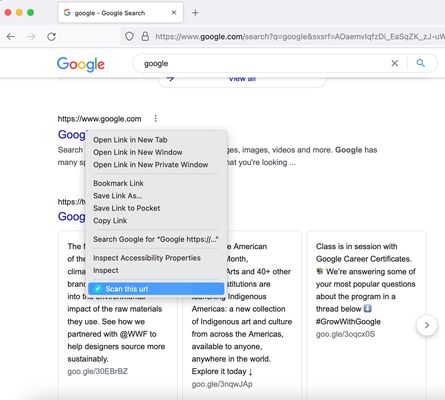Viewport: 445px width, 400px height.
Task: Click into the Google search field
Action: [x=263, y=63]
